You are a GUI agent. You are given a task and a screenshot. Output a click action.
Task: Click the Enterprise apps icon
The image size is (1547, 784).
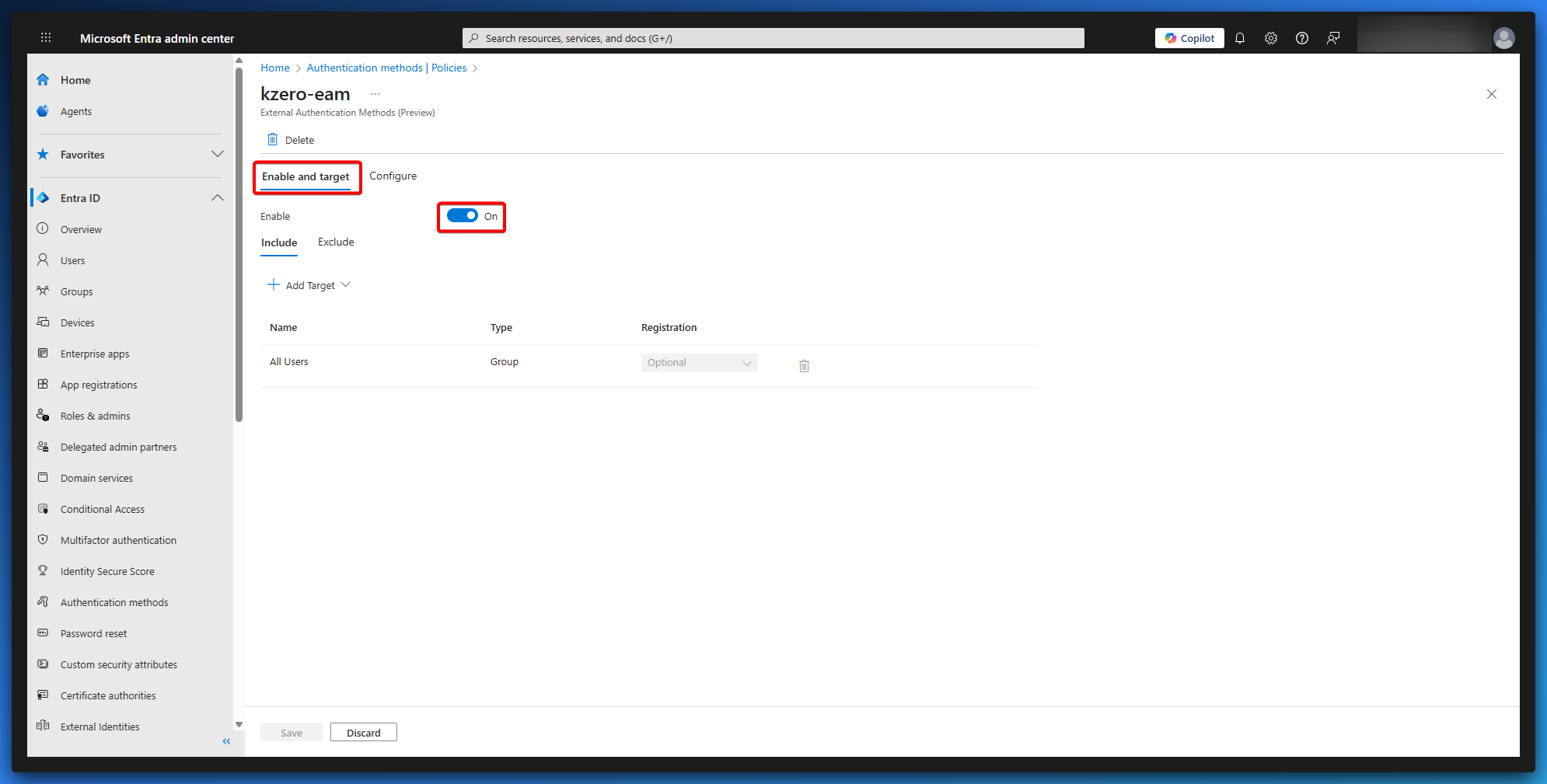point(43,353)
